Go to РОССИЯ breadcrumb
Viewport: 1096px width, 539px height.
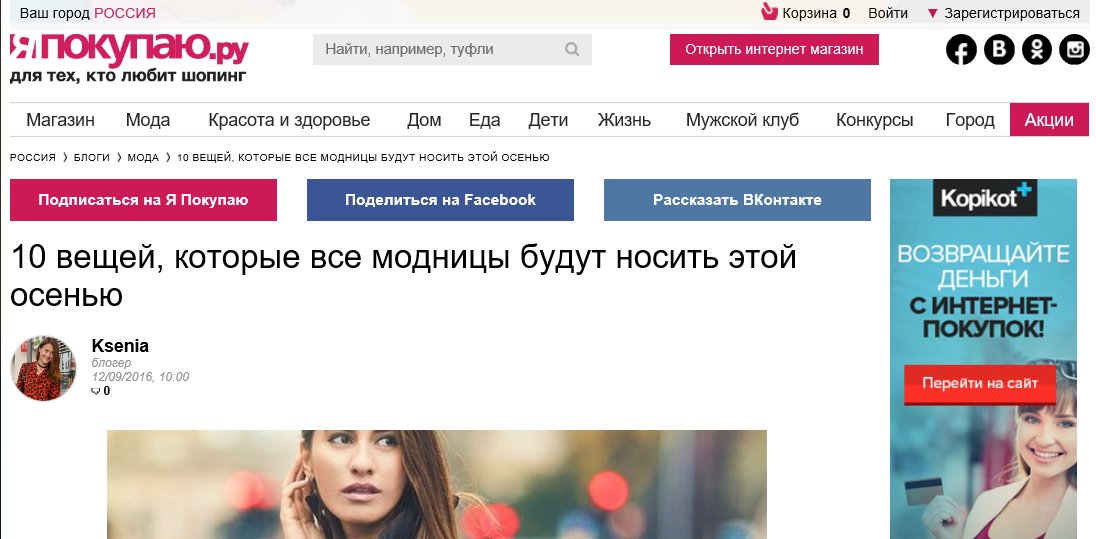coord(33,158)
